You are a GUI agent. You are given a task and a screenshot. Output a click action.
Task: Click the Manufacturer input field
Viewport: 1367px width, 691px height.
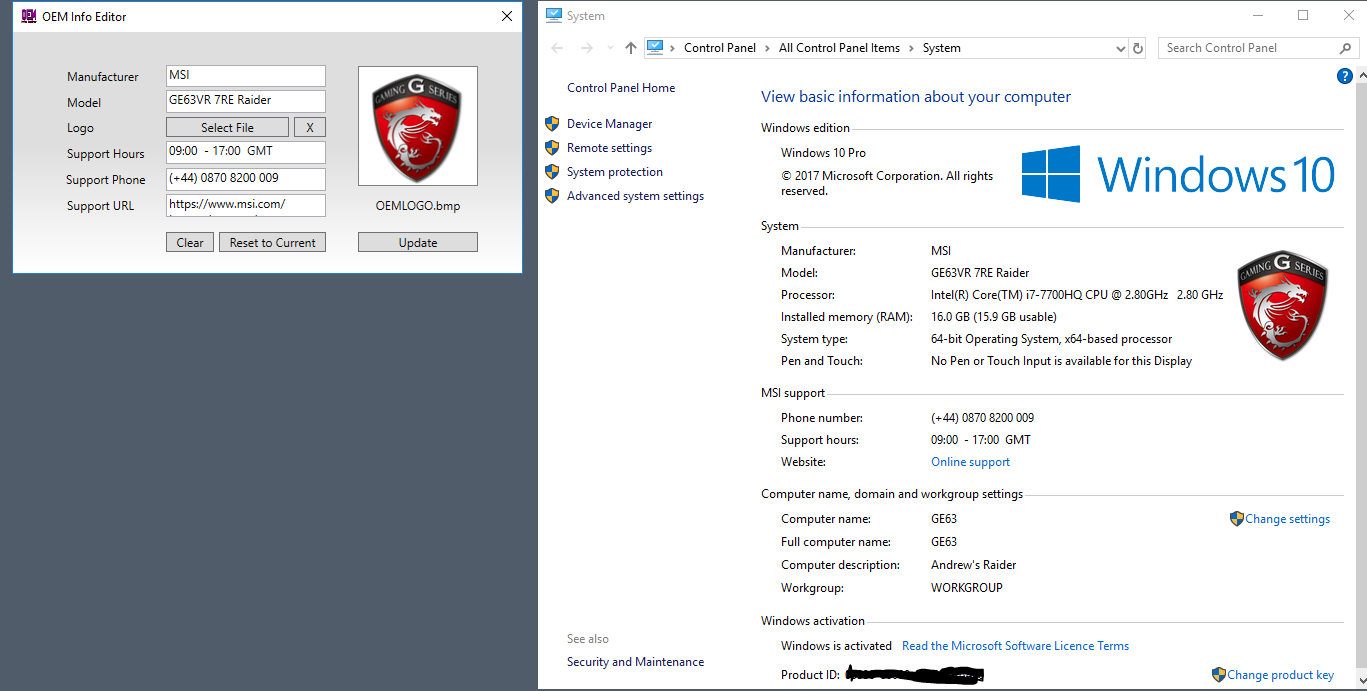[246, 76]
